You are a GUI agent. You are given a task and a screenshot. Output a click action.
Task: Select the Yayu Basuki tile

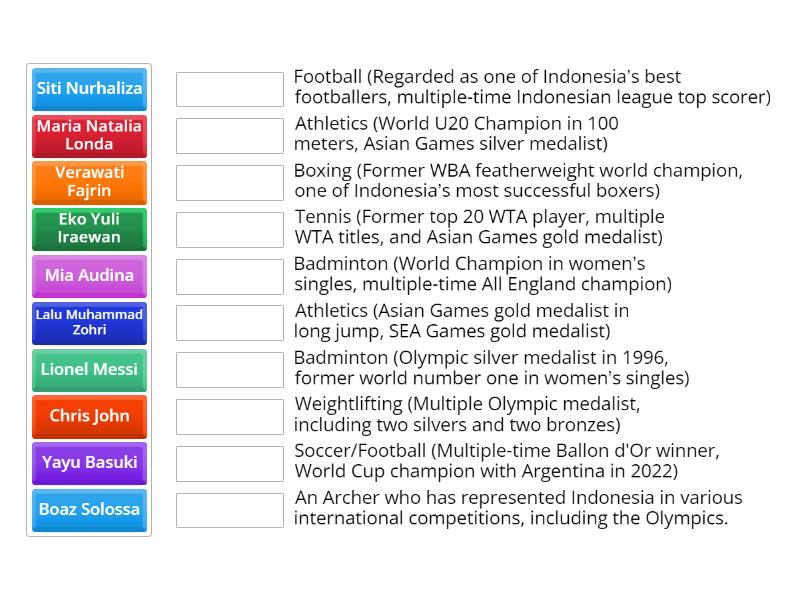(x=89, y=463)
